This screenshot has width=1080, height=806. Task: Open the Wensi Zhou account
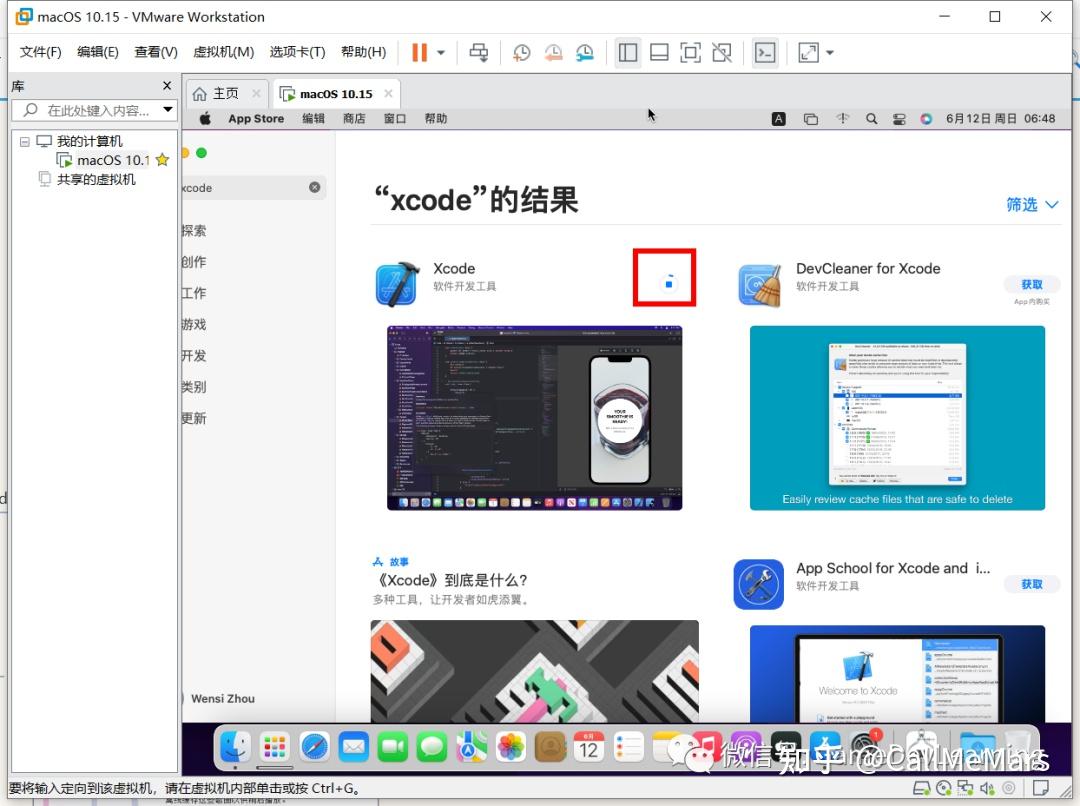point(222,699)
